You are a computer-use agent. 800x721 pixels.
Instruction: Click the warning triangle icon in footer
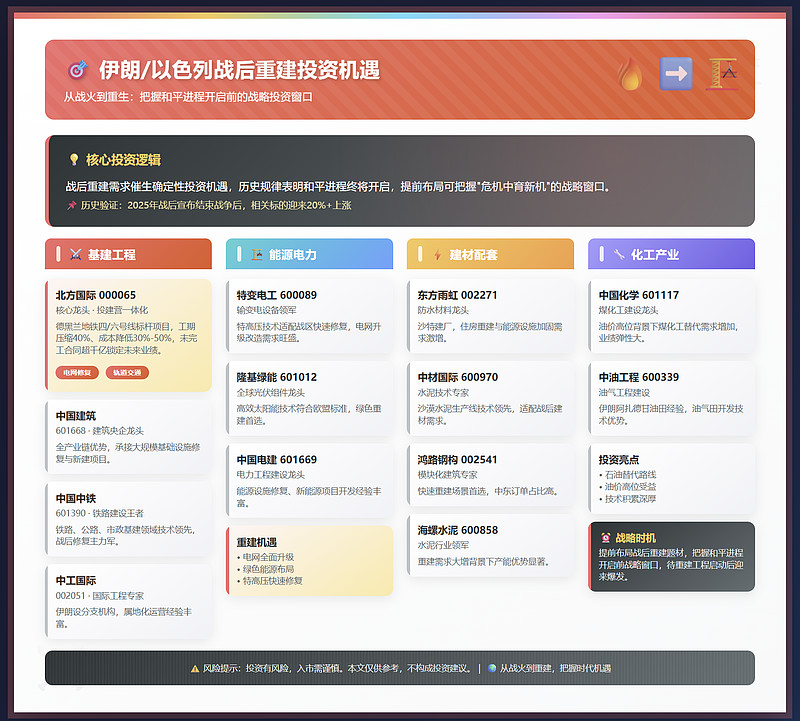click(195, 668)
